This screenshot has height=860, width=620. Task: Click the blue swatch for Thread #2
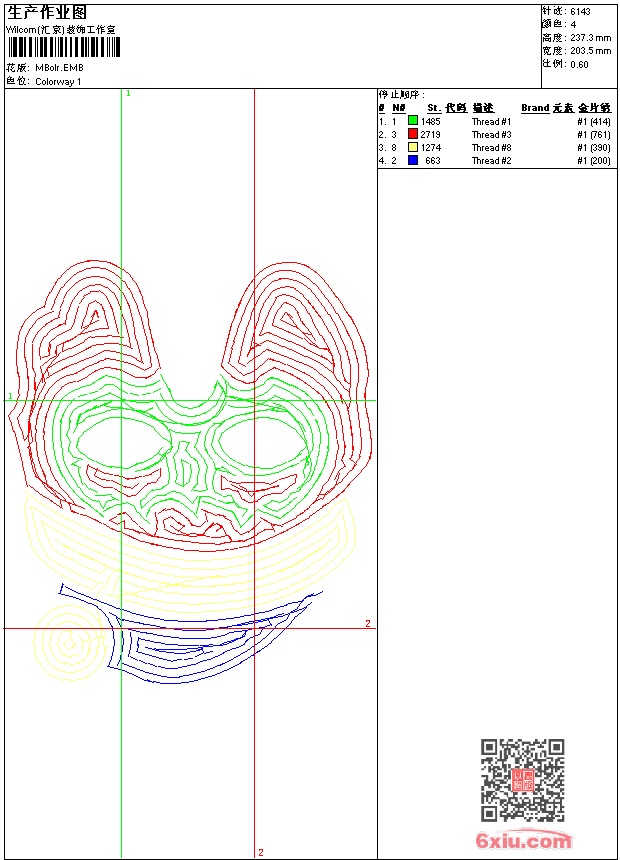click(413, 160)
